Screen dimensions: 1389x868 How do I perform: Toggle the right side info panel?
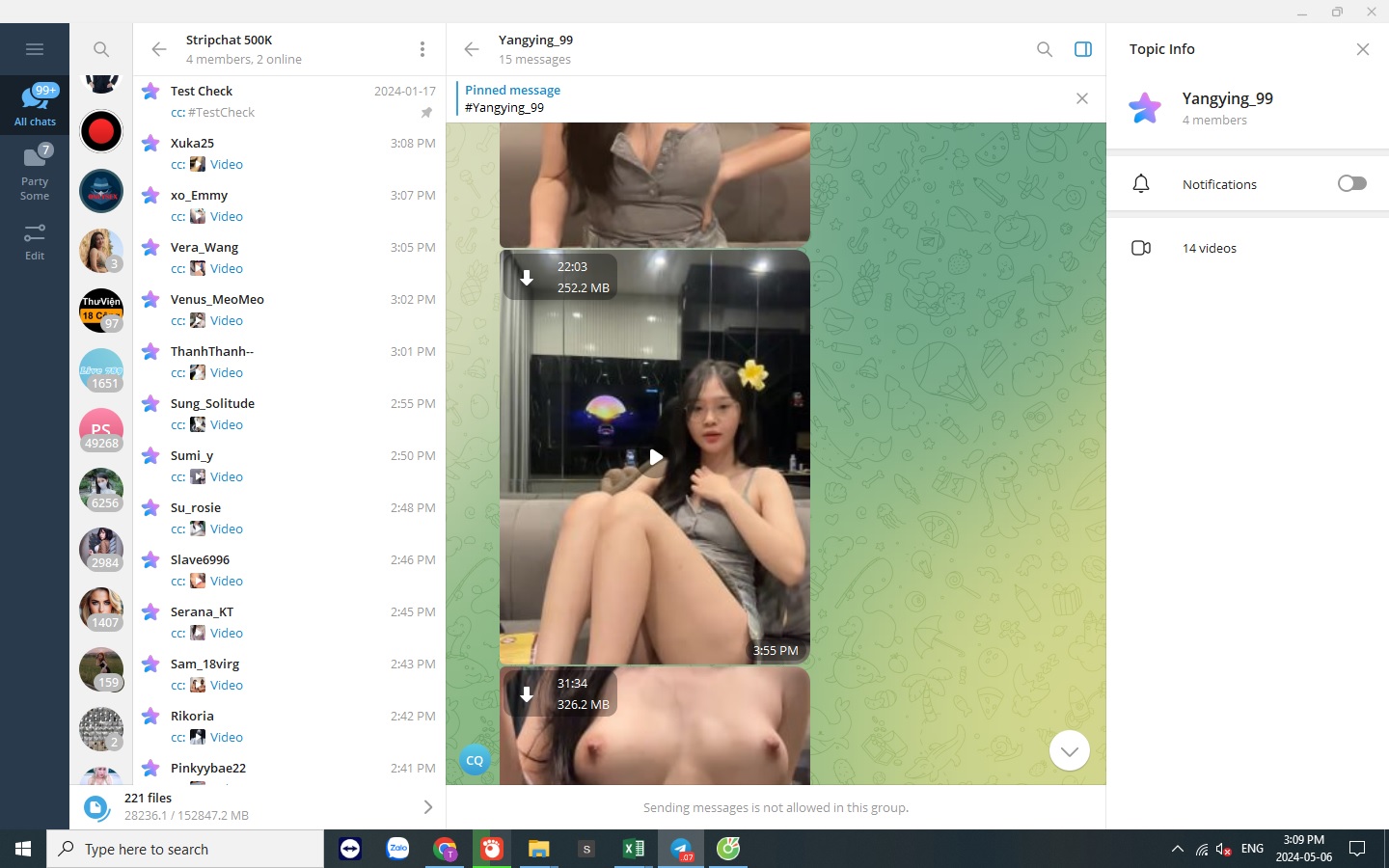pos(1082,49)
